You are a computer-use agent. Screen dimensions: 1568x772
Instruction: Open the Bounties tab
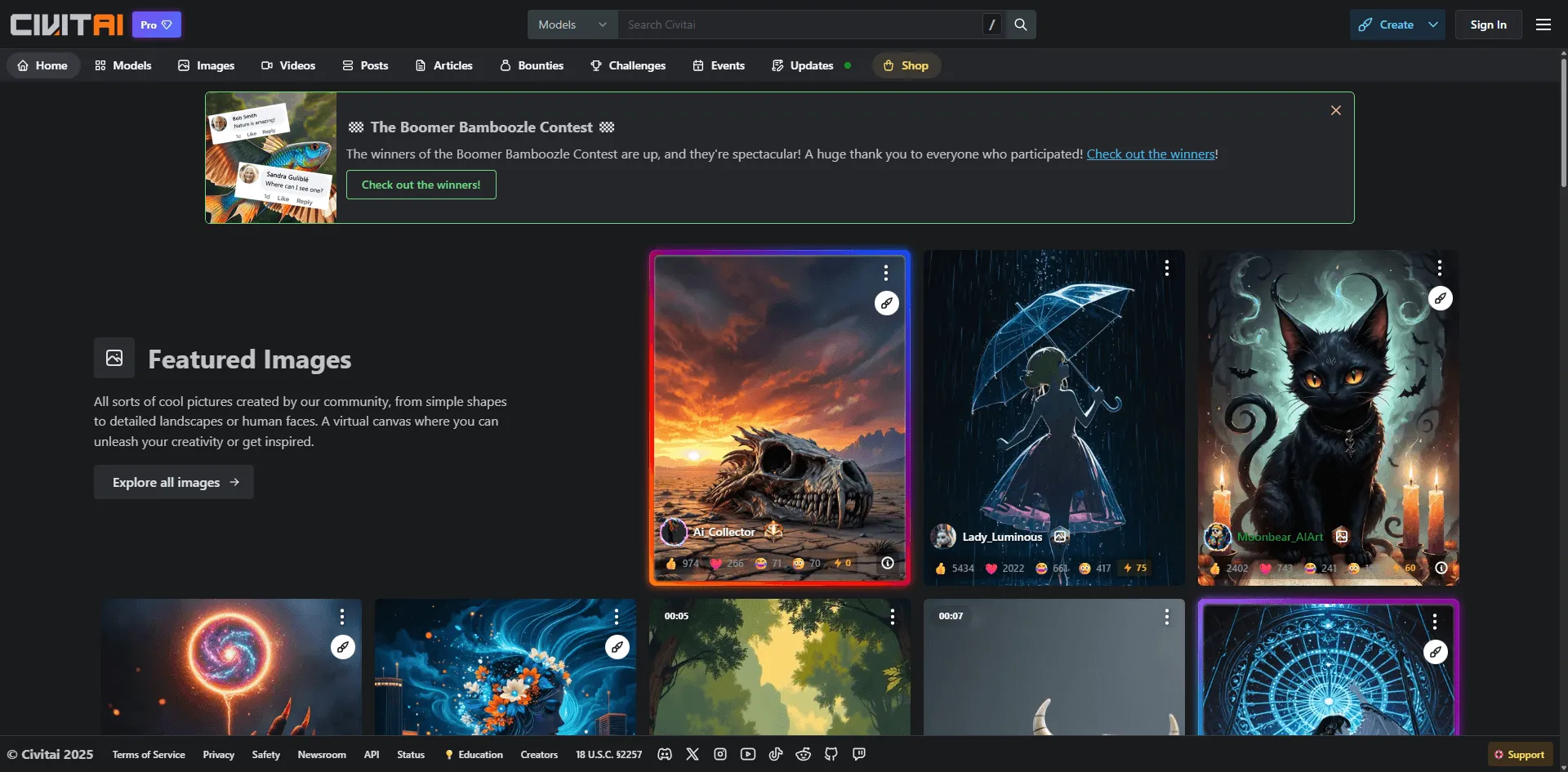(x=532, y=65)
